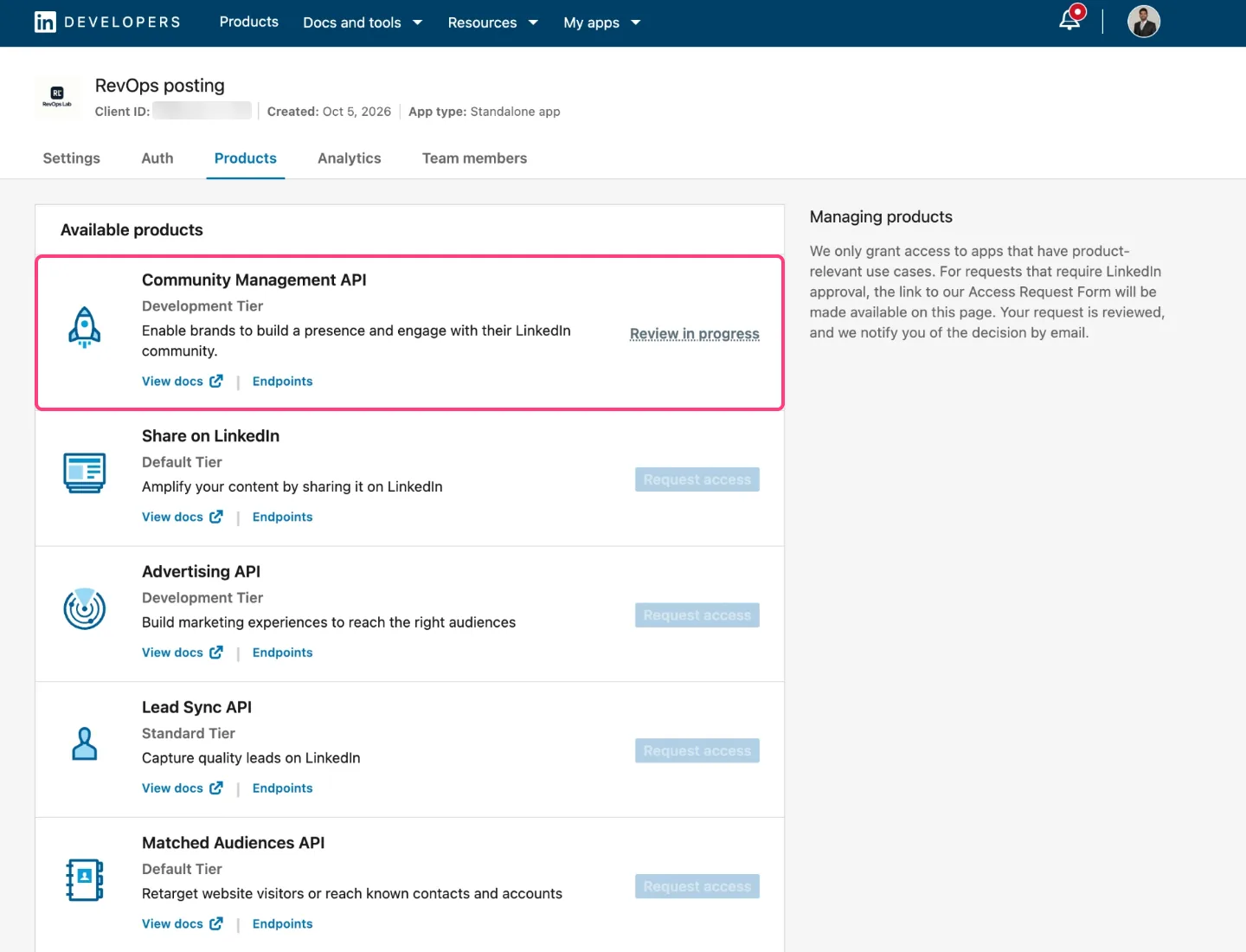The width and height of the screenshot is (1246, 952).
Task: Select the Products tab under RevOps posting
Action: pyautogui.click(x=246, y=158)
